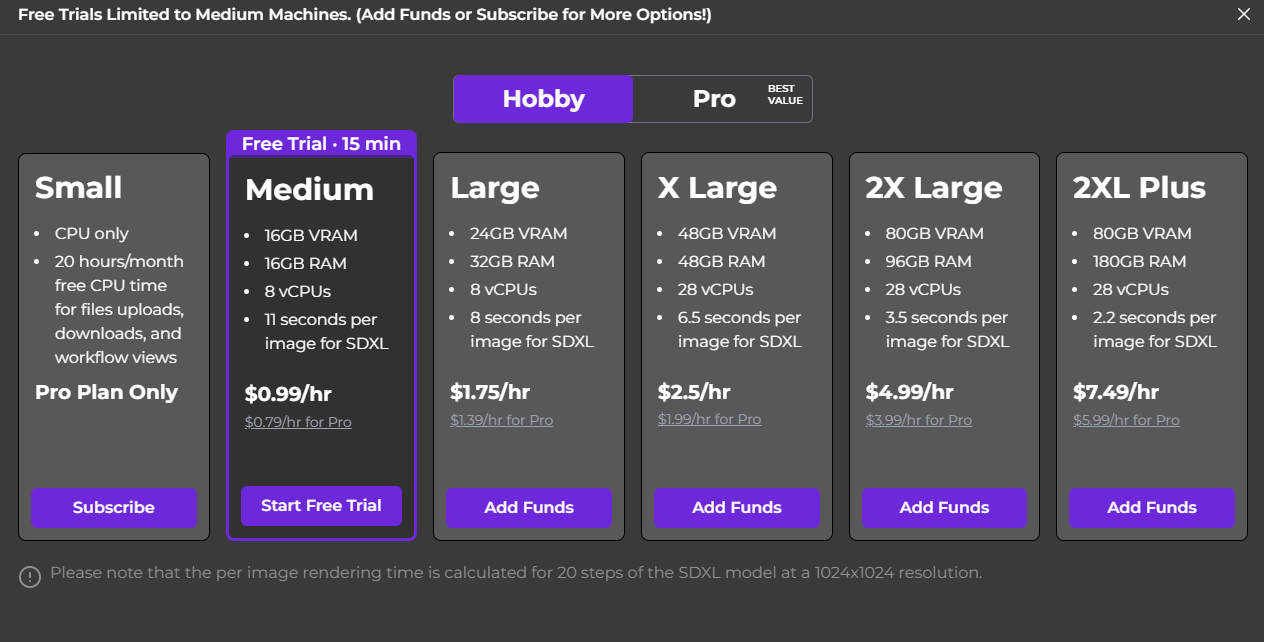This screenshot has height=642, width=1264.
Task: Open the $3.99/hr for Pro link
Action: 918,420
